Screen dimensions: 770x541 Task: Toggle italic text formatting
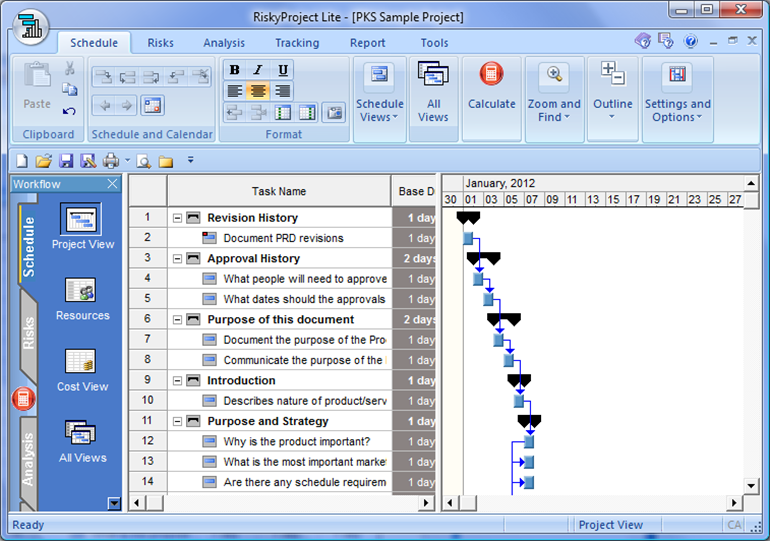[x=258, y=70]
